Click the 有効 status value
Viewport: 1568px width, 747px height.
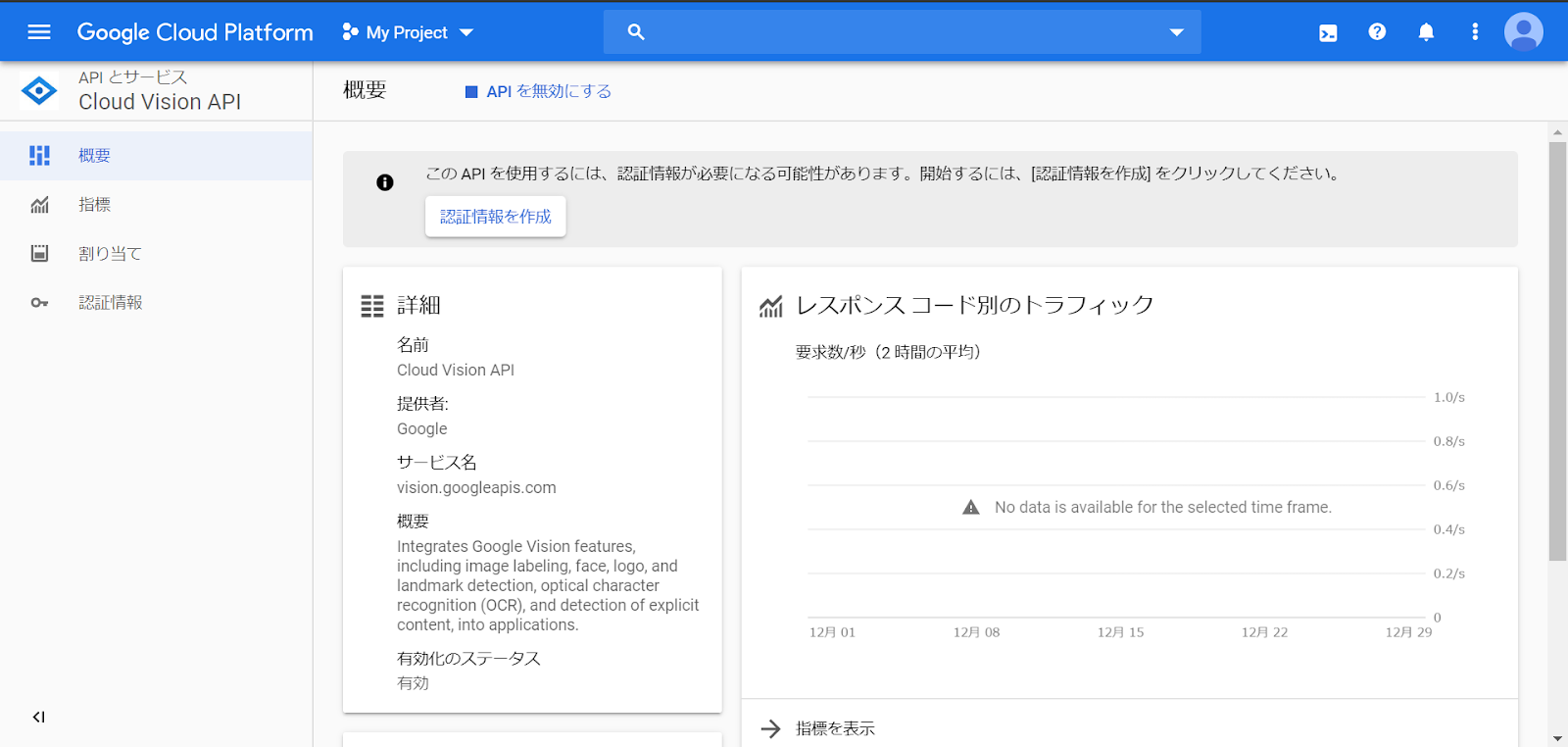tap(413, 683)
